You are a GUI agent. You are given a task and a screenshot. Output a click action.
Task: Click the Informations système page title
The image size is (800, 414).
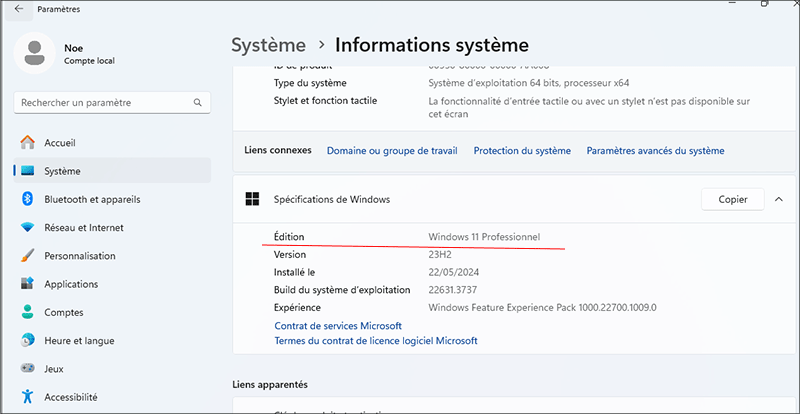click(x=432, y=45)
